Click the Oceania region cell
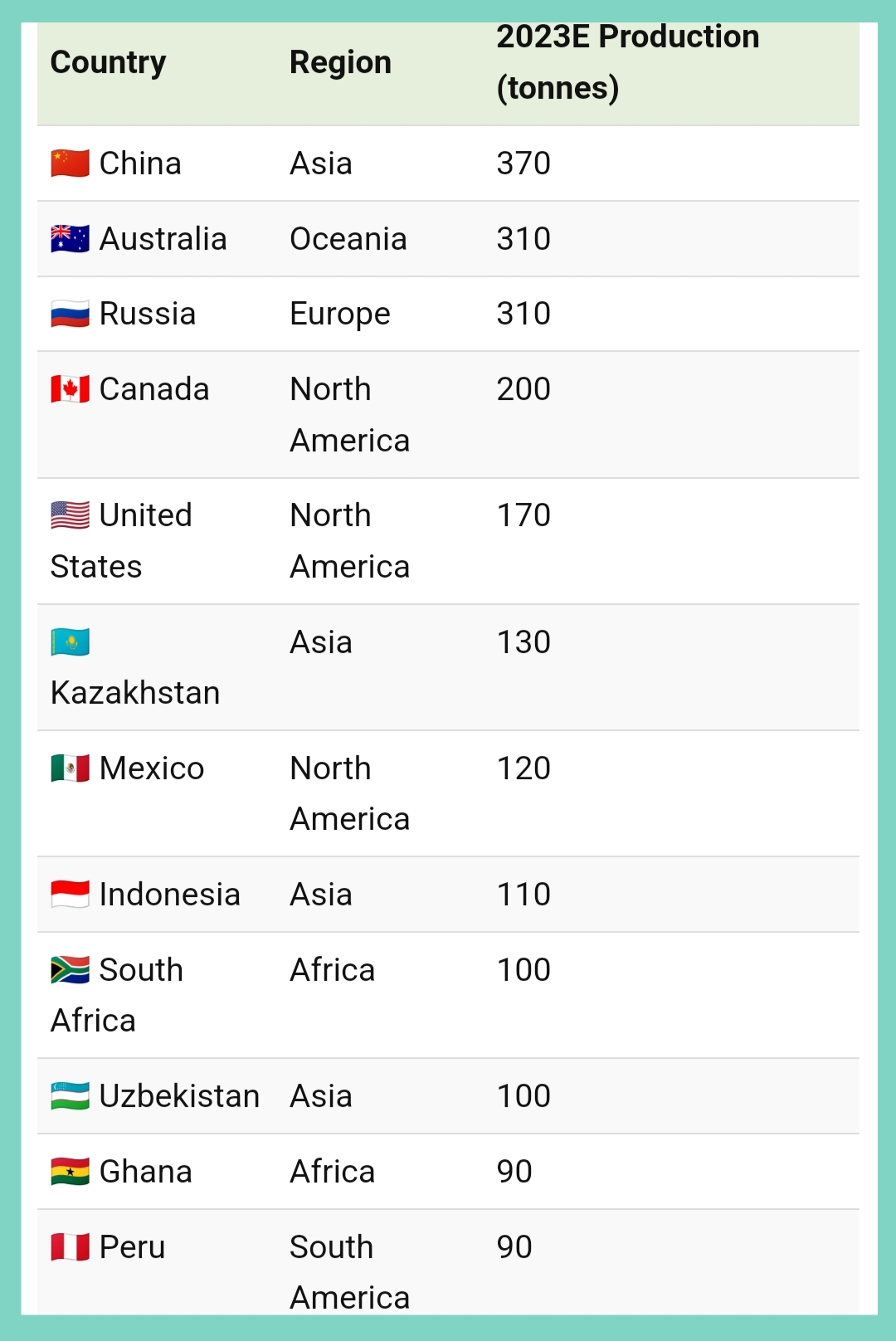The width and height of the screenshot is (896, 1341). [348, 239]
